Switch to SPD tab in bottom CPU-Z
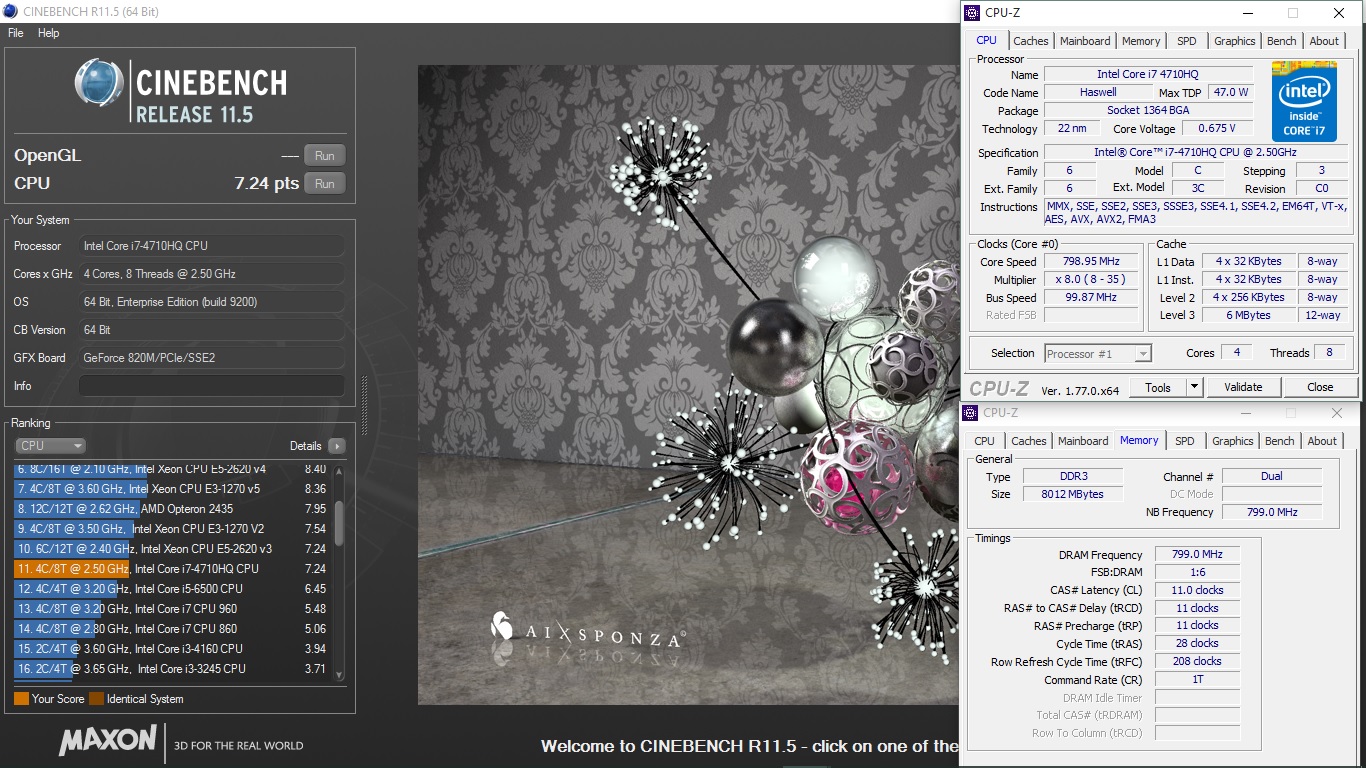Screen dimensions: 1366x768 tap(1184, 441)
